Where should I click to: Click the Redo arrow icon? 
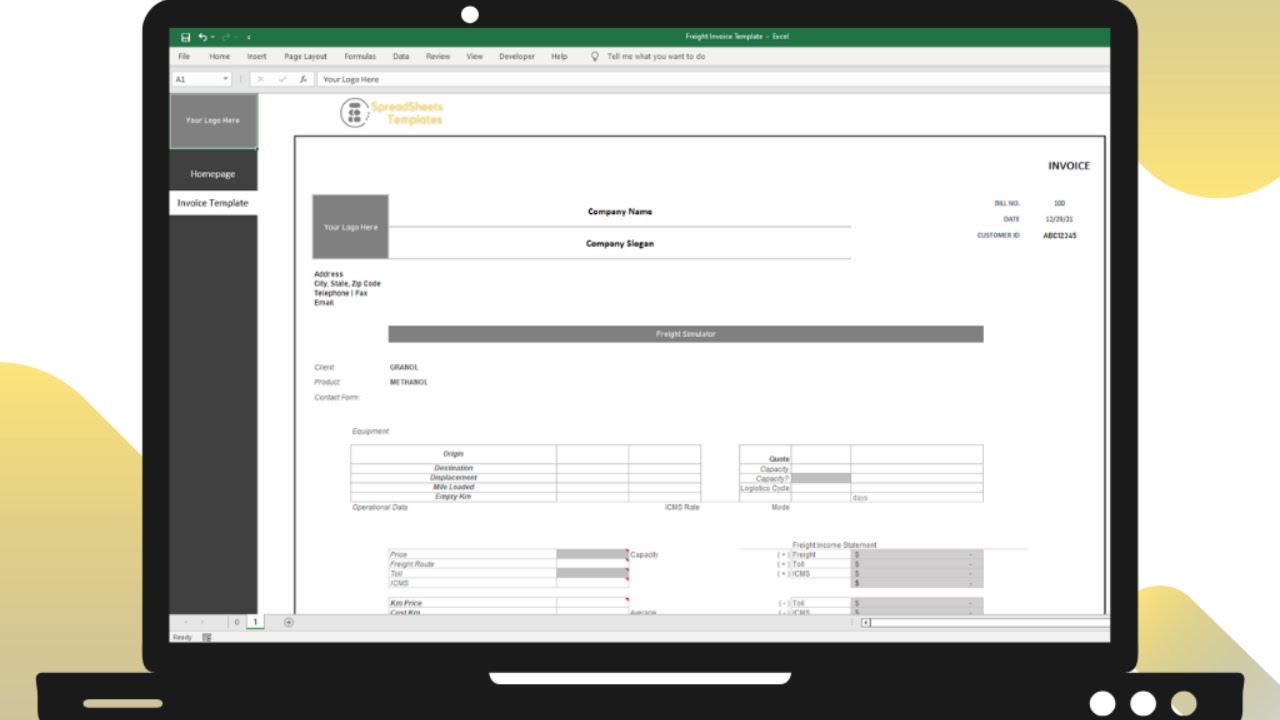click(226, 37)
